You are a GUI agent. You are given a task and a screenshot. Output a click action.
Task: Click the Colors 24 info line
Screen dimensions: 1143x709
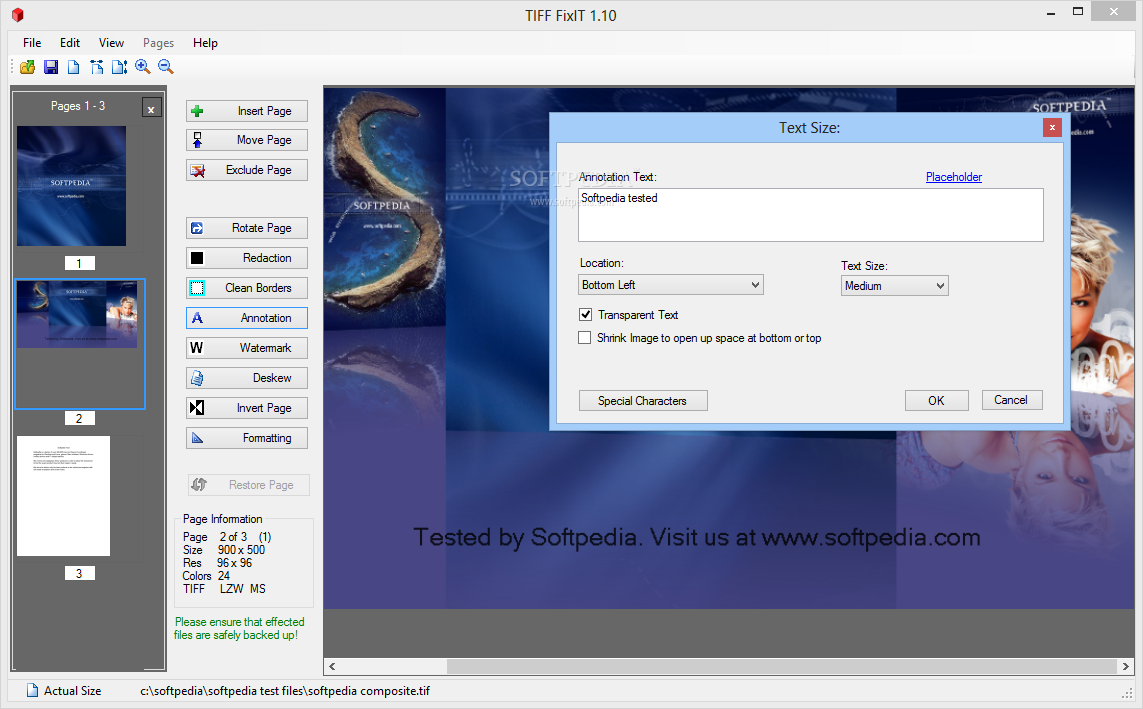tap(206, 576)
